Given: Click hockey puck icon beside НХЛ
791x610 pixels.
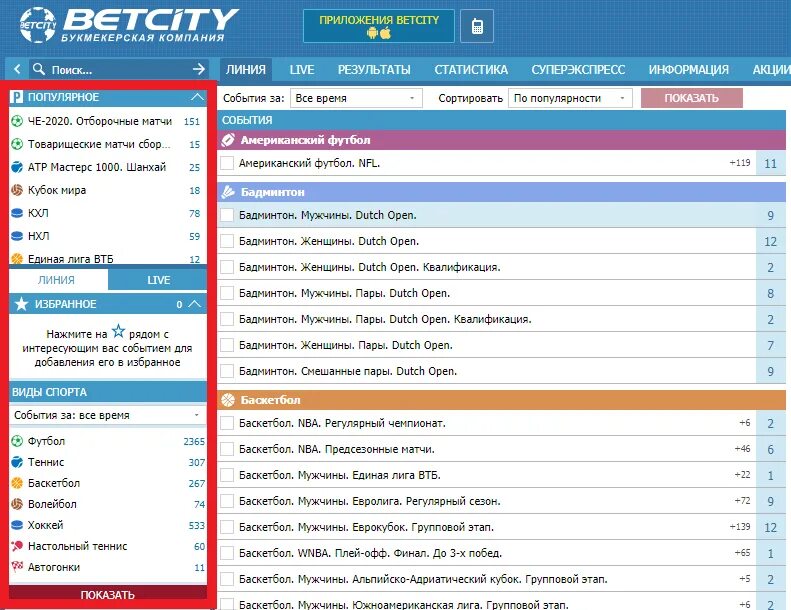Looking at the screenshot, I should [17, 236].
